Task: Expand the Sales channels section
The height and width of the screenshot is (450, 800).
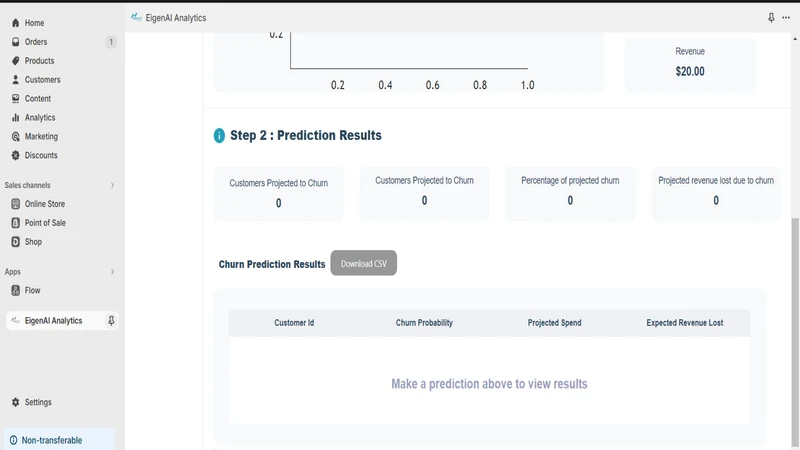Action: click(112, 185)
